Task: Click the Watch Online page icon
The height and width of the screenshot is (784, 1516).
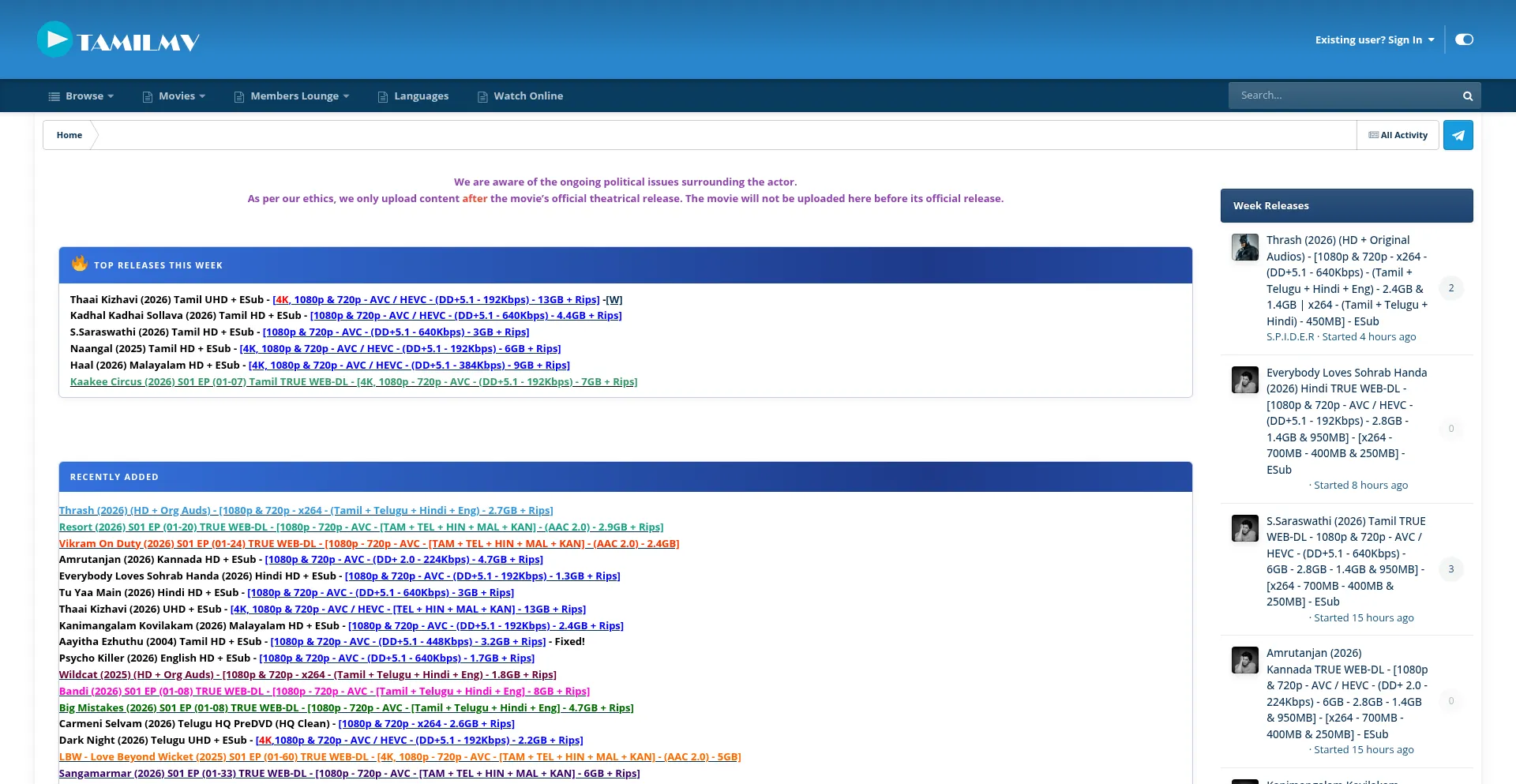Action: coord(482,97)
